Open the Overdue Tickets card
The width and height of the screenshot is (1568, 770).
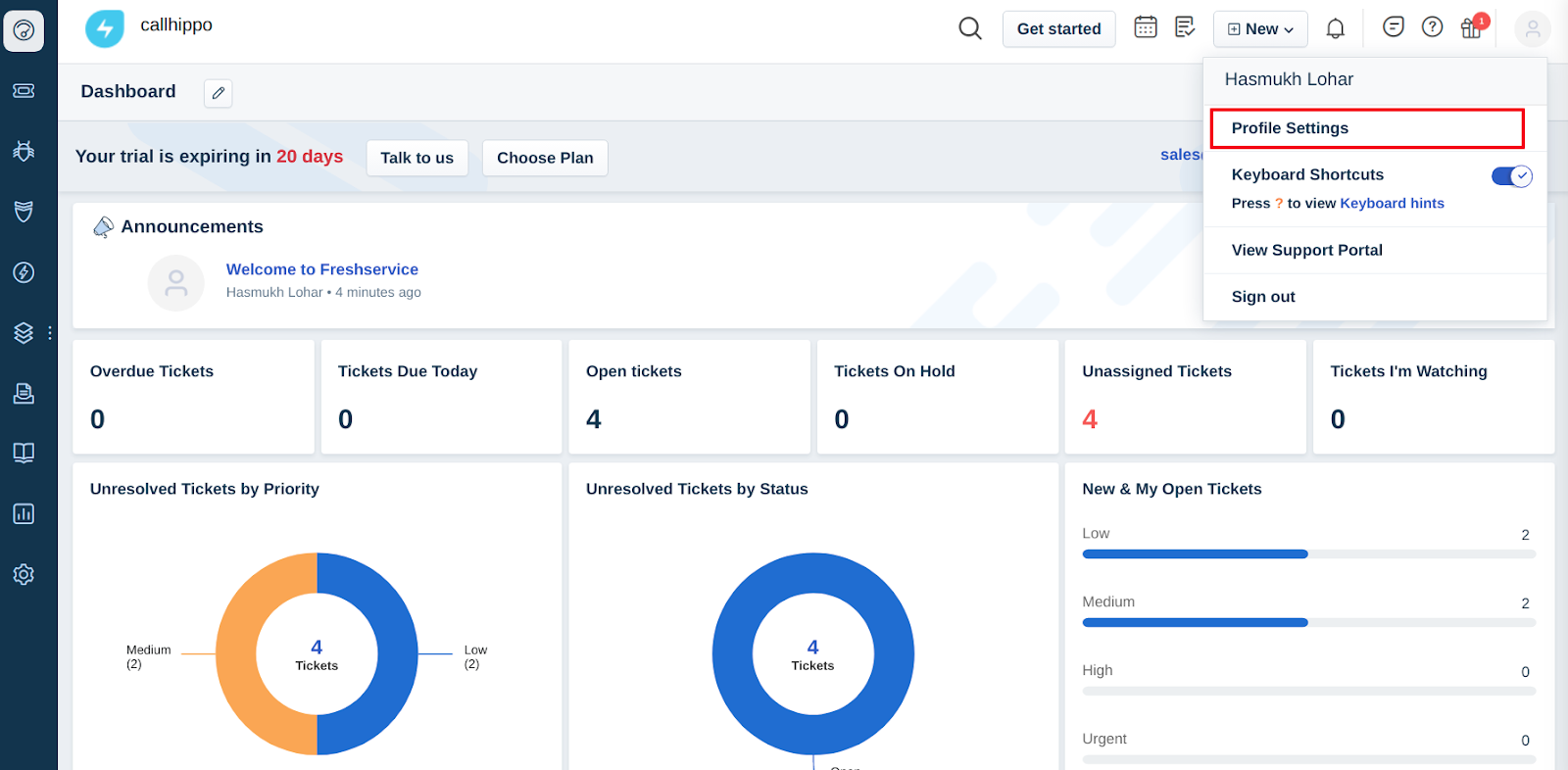click(193, 397)
